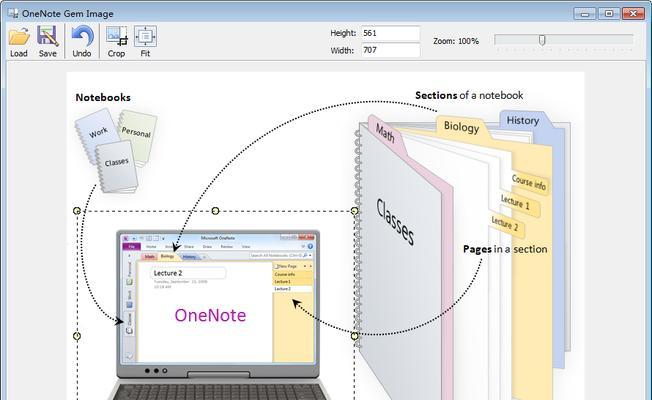Close the OneNote Gem Image window
This screenshot has width=652, height=400.
(x=633, y=14)
